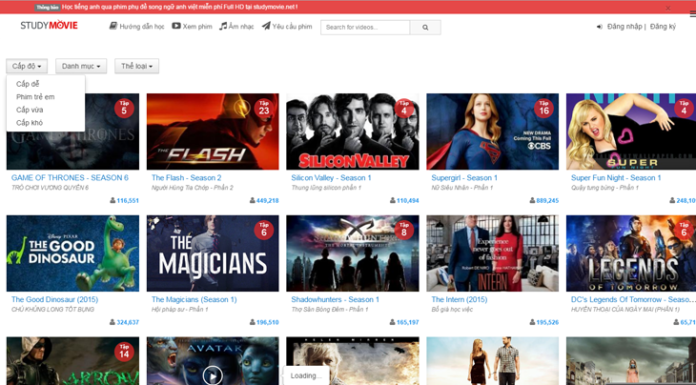
Task: Click the view count 110,494
Action: pos(407,201)
